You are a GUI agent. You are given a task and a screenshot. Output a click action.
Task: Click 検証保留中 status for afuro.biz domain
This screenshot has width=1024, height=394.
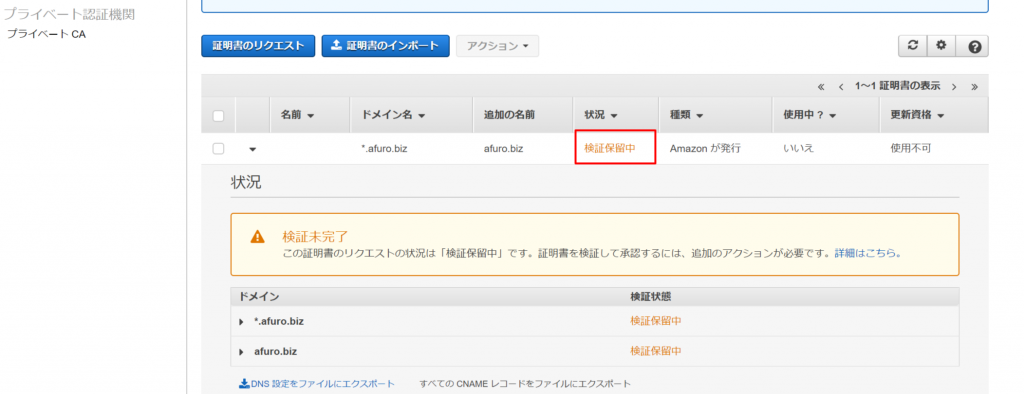point(656,351)
